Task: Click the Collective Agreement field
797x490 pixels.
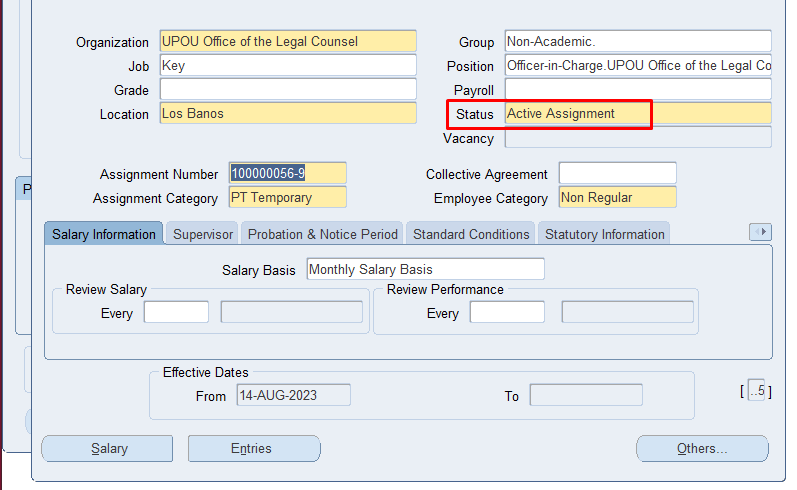Action: (x=617, y=174)
